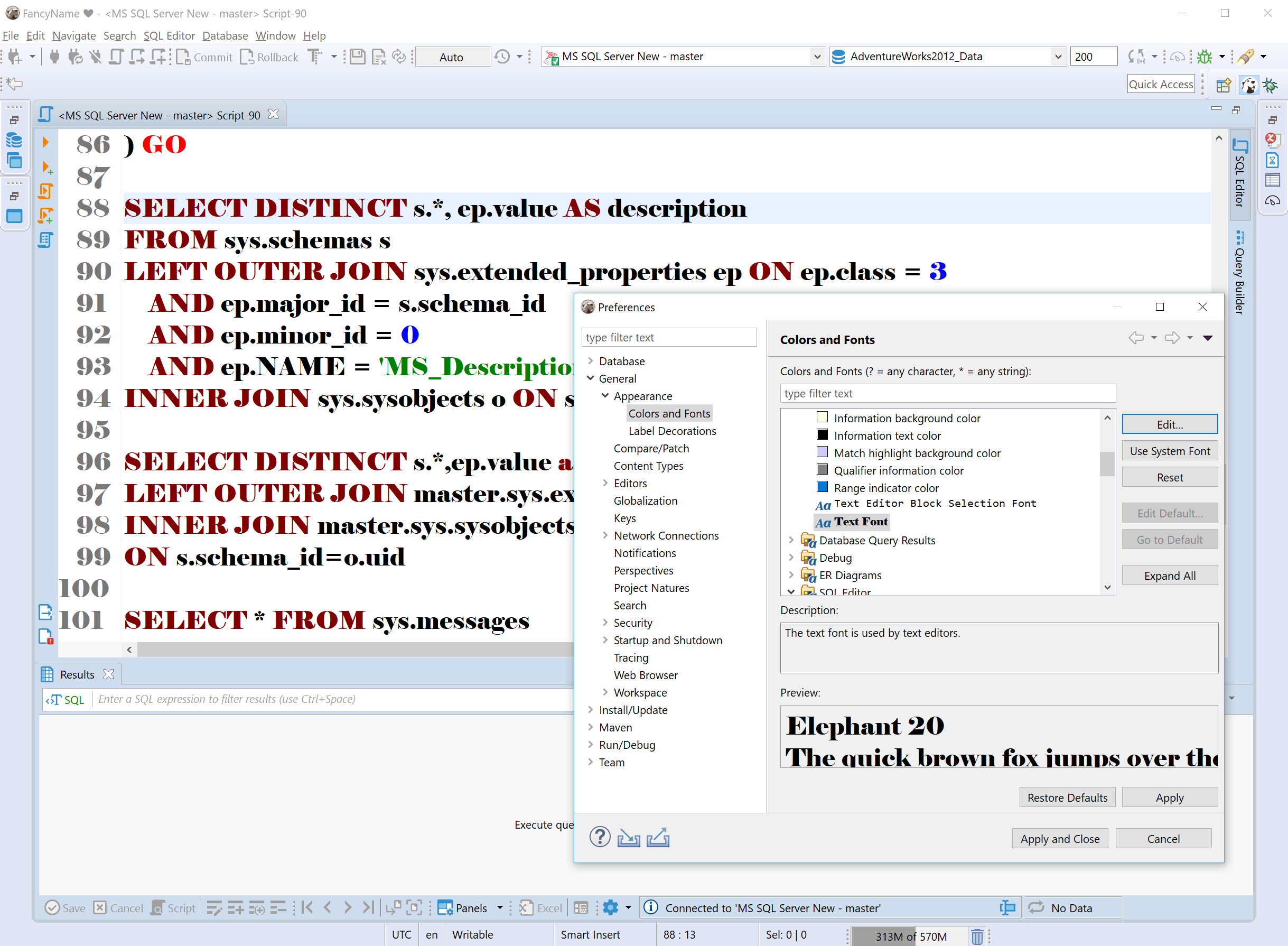The image size is (1288, 946).
Task: Execute the SQL script using the script icon
Action: pyautogui.click(x=46, y=191)
